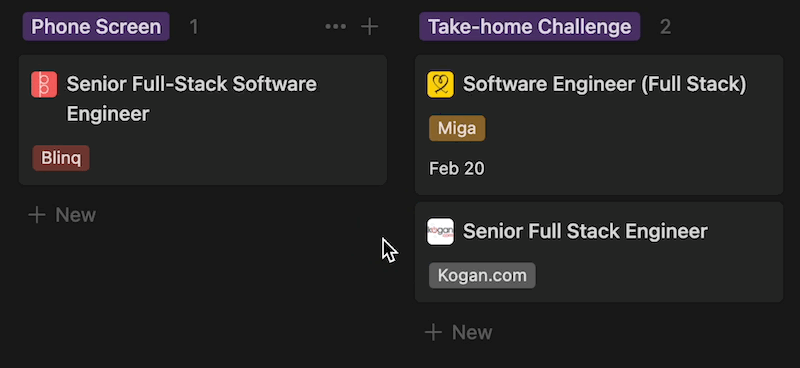Click the Feb 20 date on Miga card

pos(457,168)
